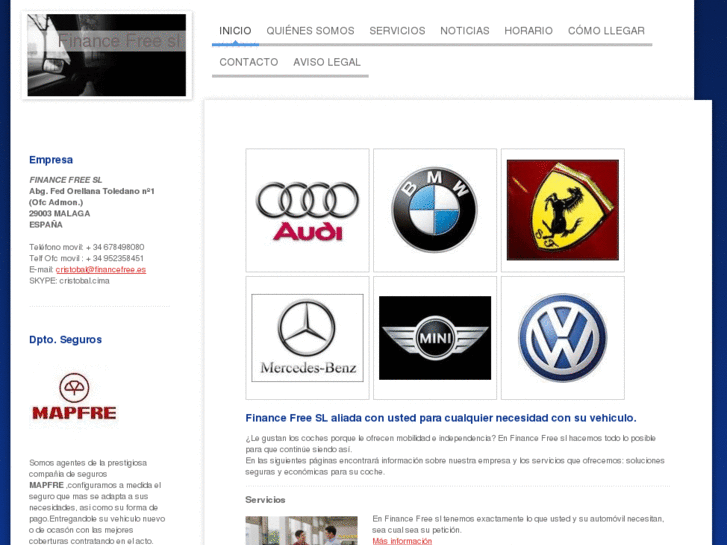Click the Audi logo thumbnail

(x=307, y=210)
